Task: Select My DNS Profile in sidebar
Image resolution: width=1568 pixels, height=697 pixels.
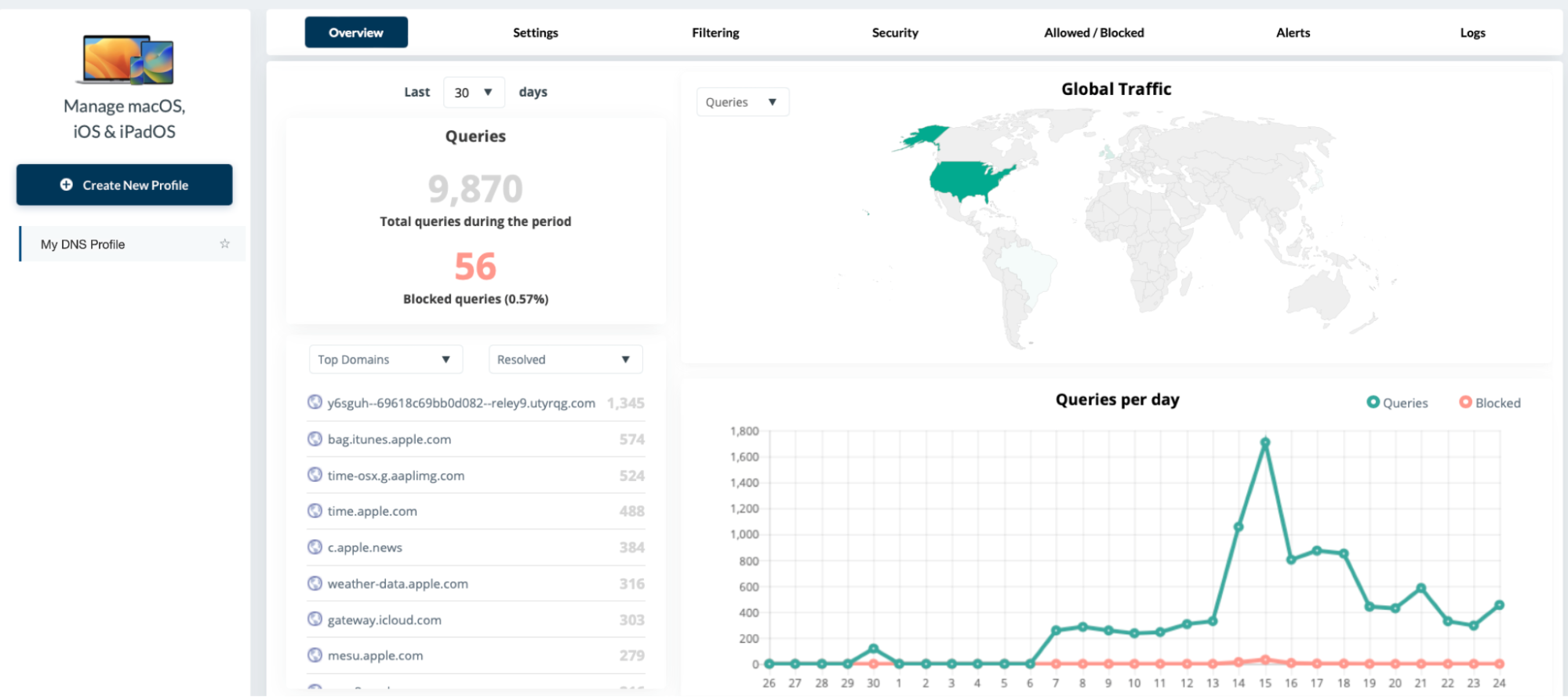Action: pos(83,244)
